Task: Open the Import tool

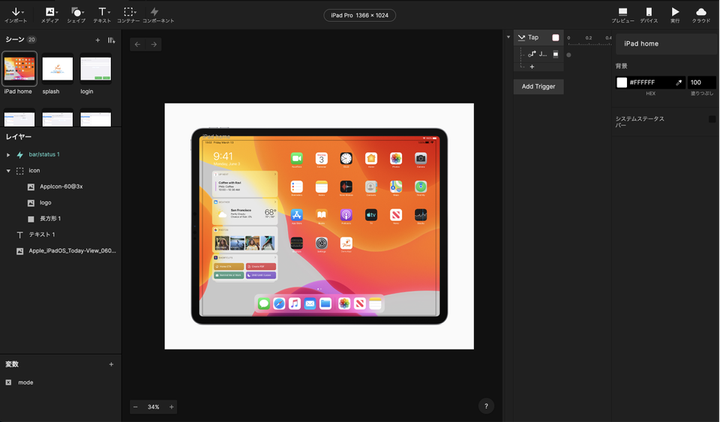Action: click(x=16, y=15)
